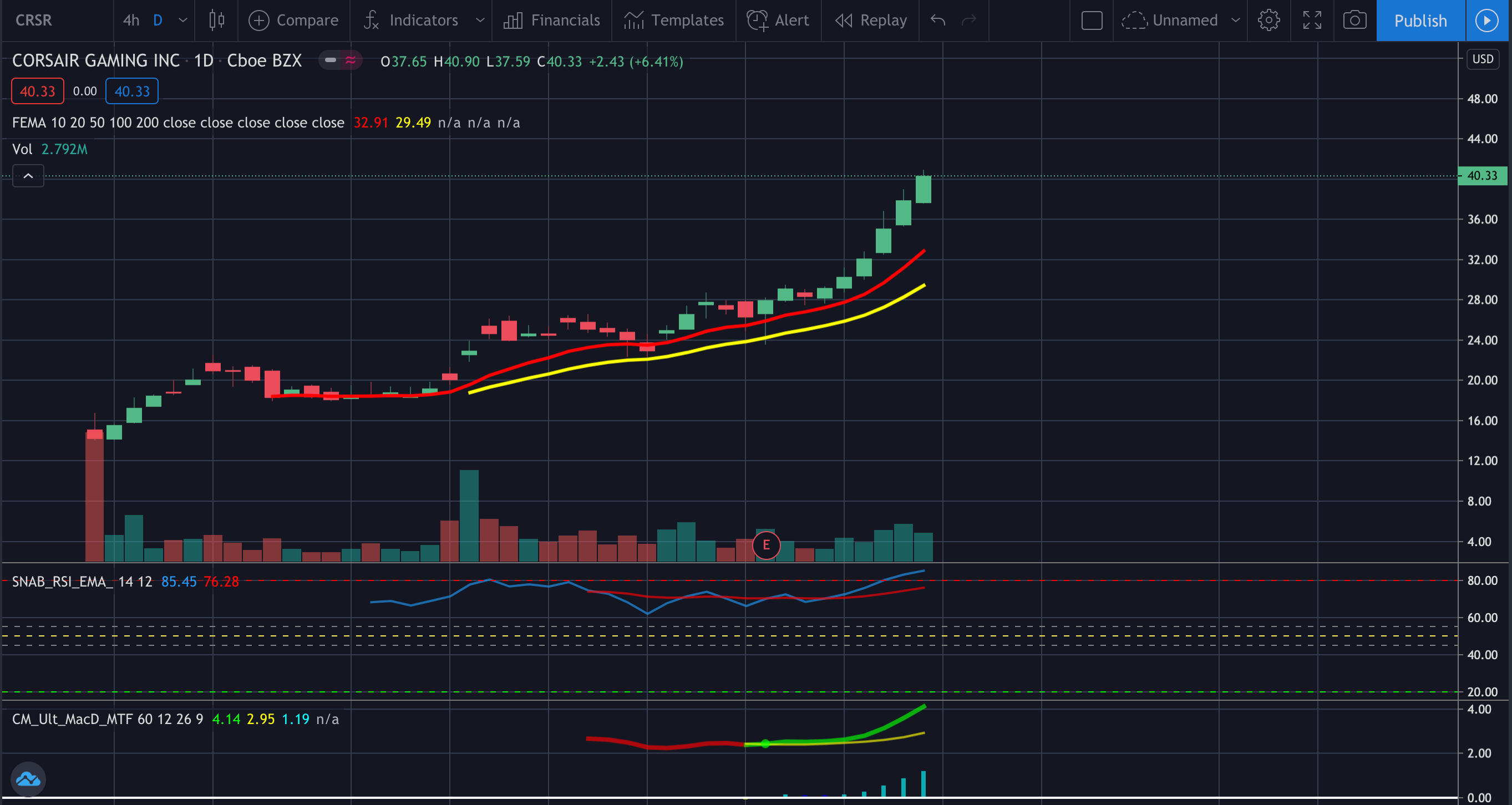Viewport: 1512px width, 805px height.
Task: Open the Indicators favorites dropdown arrow
Action: click(x=480, y=21)
